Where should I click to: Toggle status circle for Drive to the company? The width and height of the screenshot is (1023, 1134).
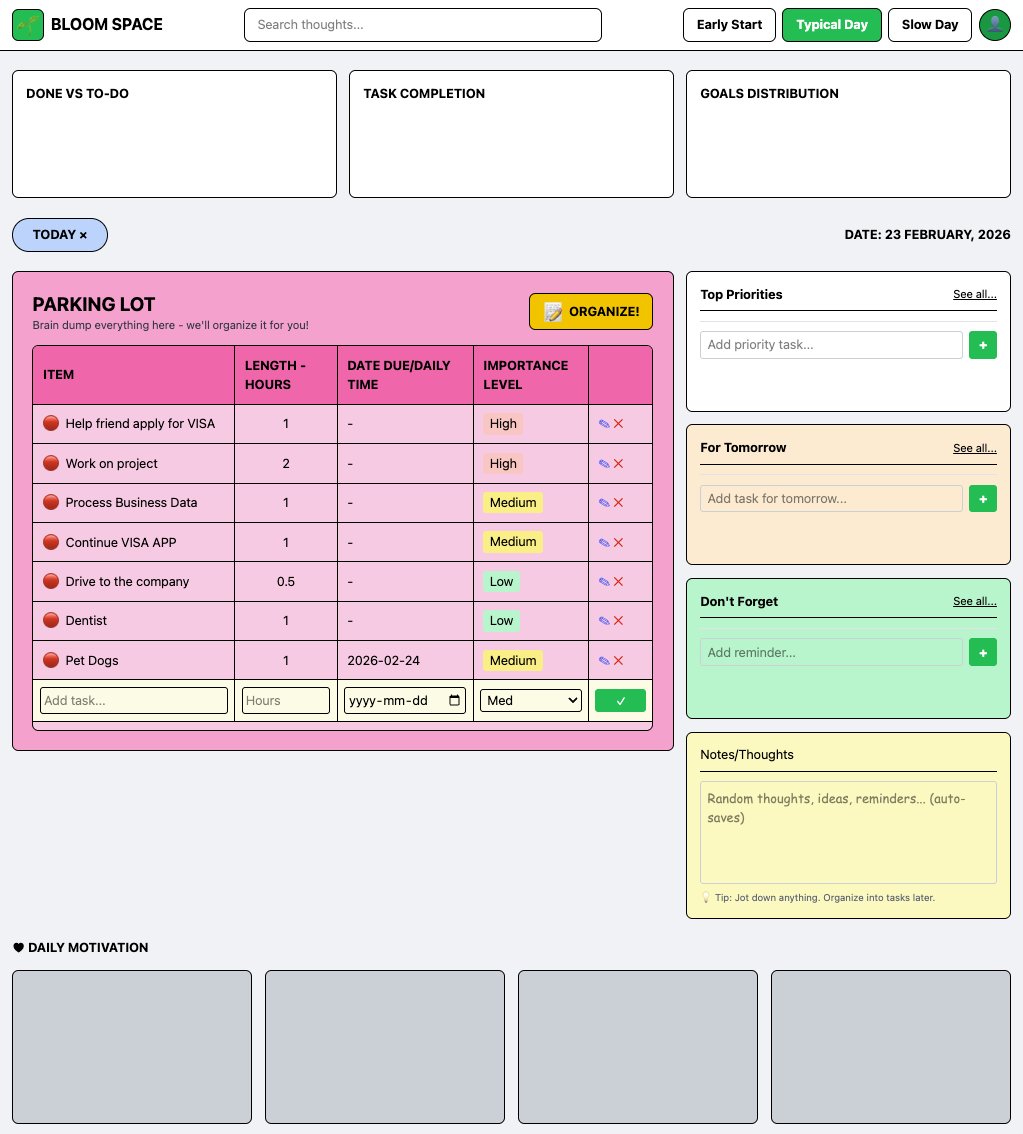51,581
